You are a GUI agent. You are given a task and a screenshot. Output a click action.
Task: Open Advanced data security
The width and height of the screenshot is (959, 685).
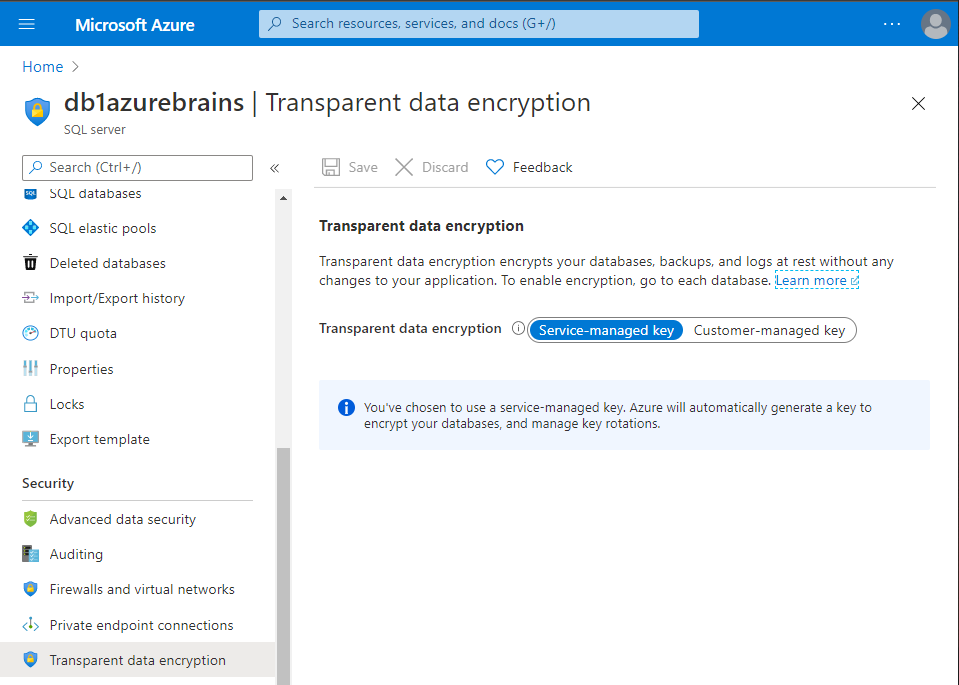(123, 519)
